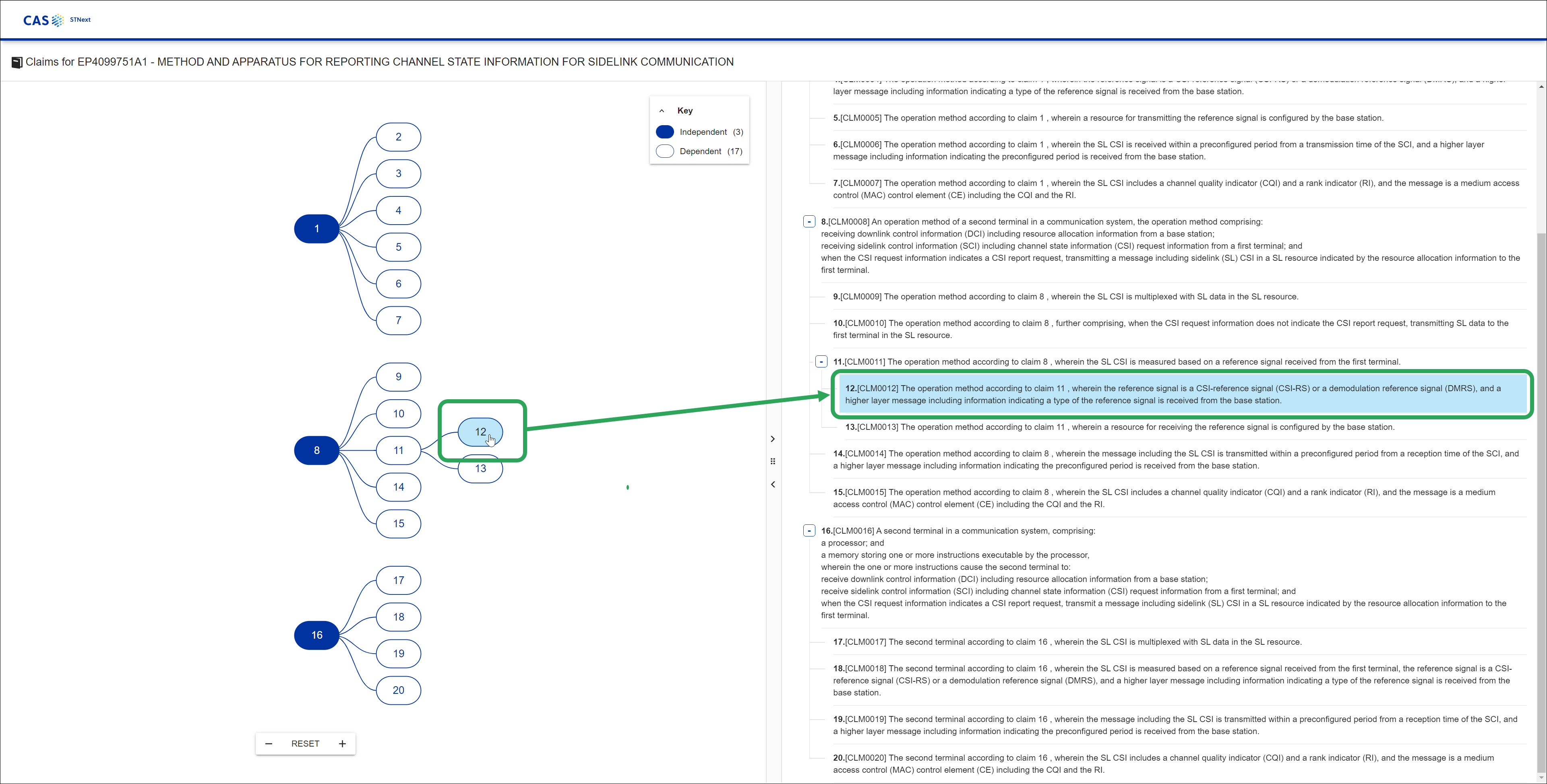Screen dimensions: 1547x784
Task: Click the claims document icon in title
Action: (17, 62)
